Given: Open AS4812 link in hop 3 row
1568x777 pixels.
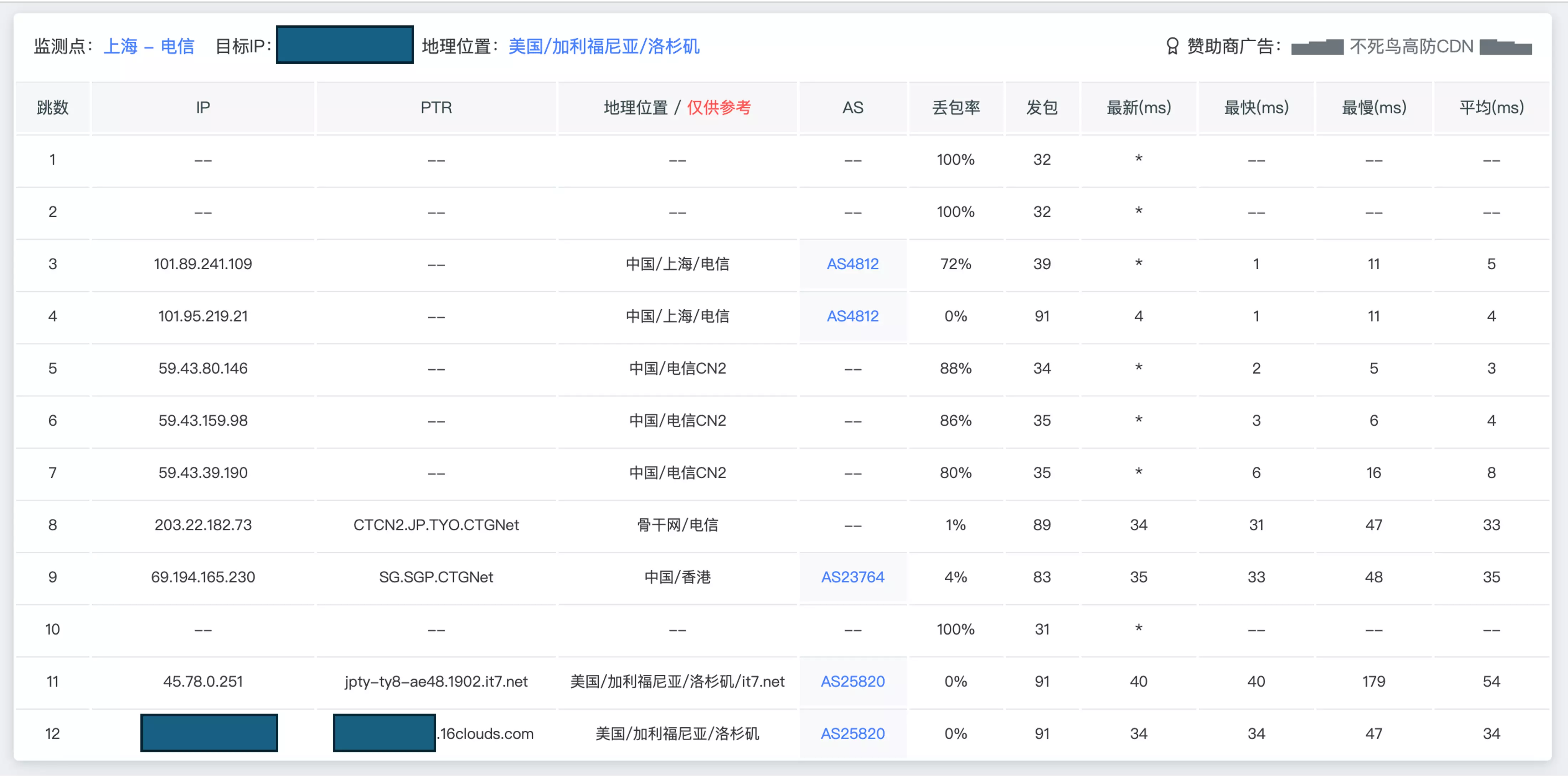Looking at the screenshot, I should coord(852,264).
